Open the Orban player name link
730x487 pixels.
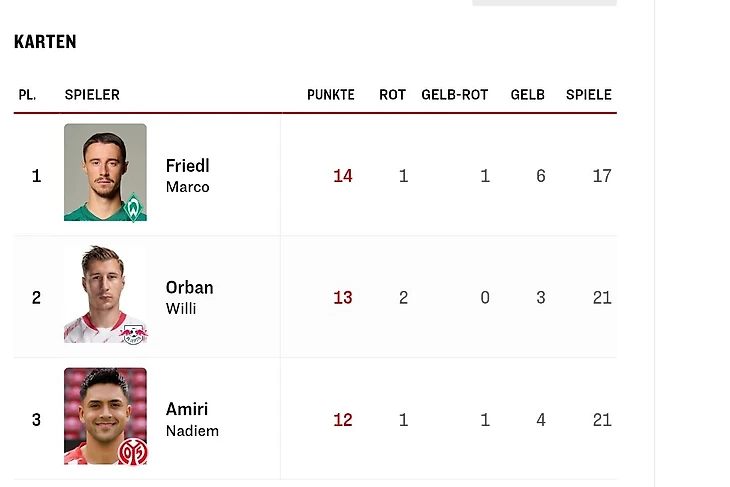coord(189,288)
